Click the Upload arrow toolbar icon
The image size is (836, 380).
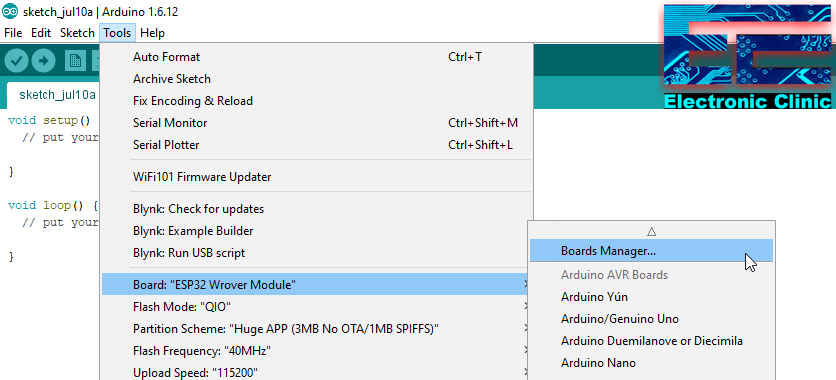[x=44, y=61]
